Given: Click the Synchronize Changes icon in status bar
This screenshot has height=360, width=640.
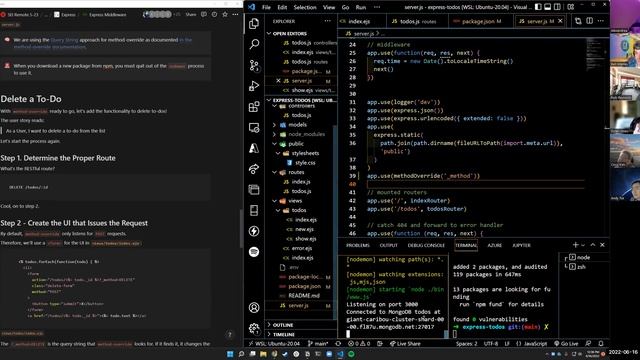Looking at the screenshot, I should tap(338, 344).
